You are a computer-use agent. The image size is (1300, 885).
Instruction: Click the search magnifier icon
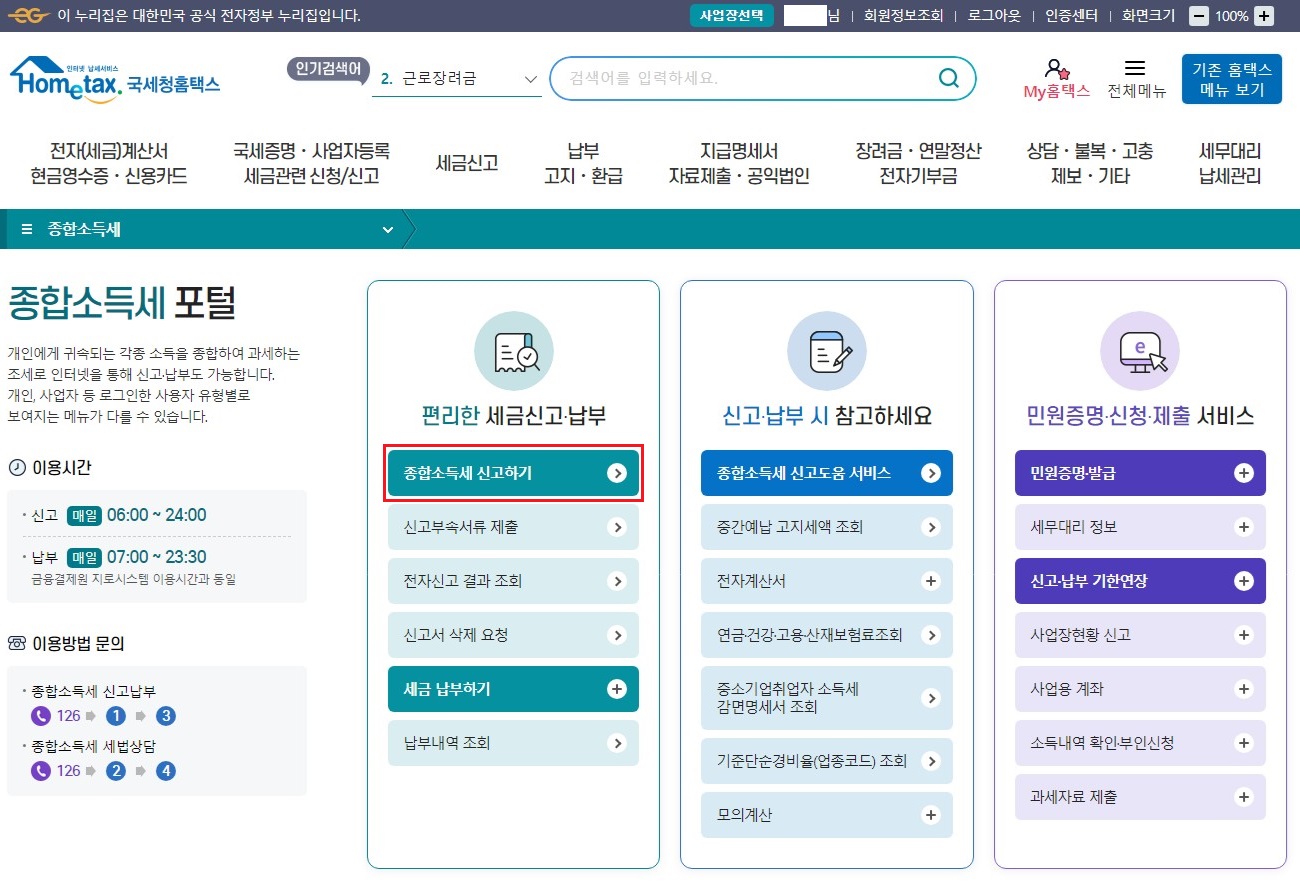948,78
